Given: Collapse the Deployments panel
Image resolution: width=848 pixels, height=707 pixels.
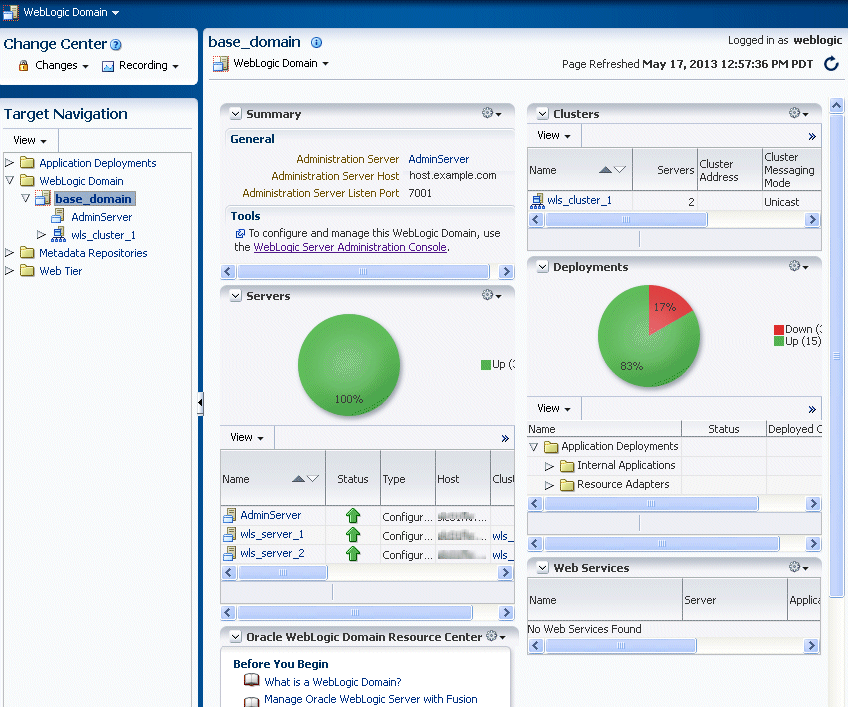Looking at the screenshot, I should click(542, 267).
